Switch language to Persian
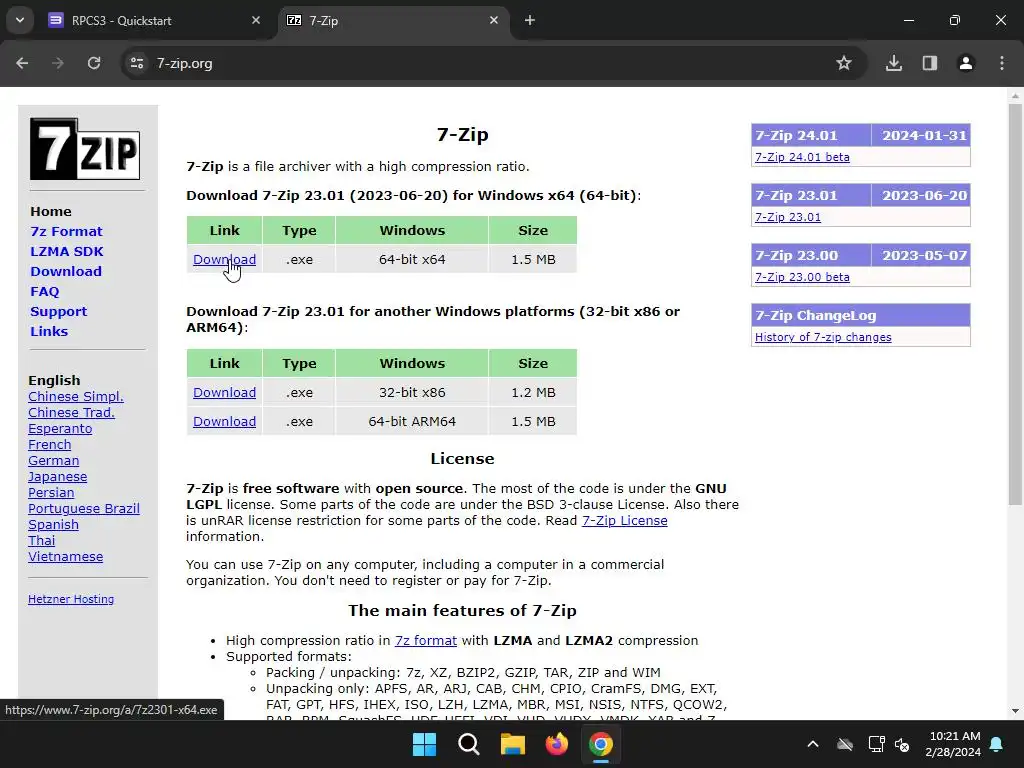 pyautogui.click(x=51, y=492)
